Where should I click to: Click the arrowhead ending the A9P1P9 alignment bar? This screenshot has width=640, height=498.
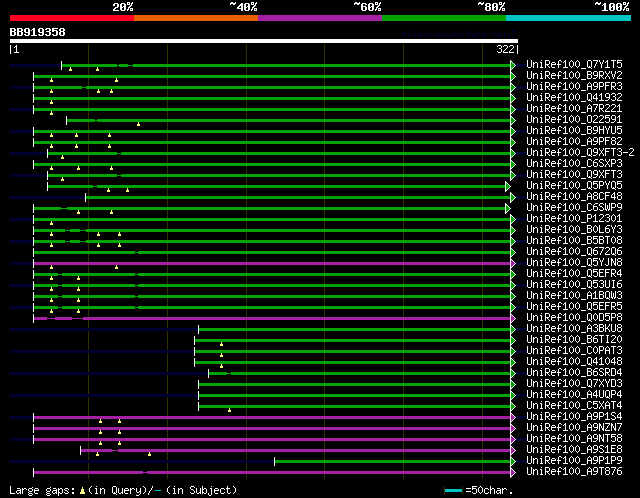514,461
